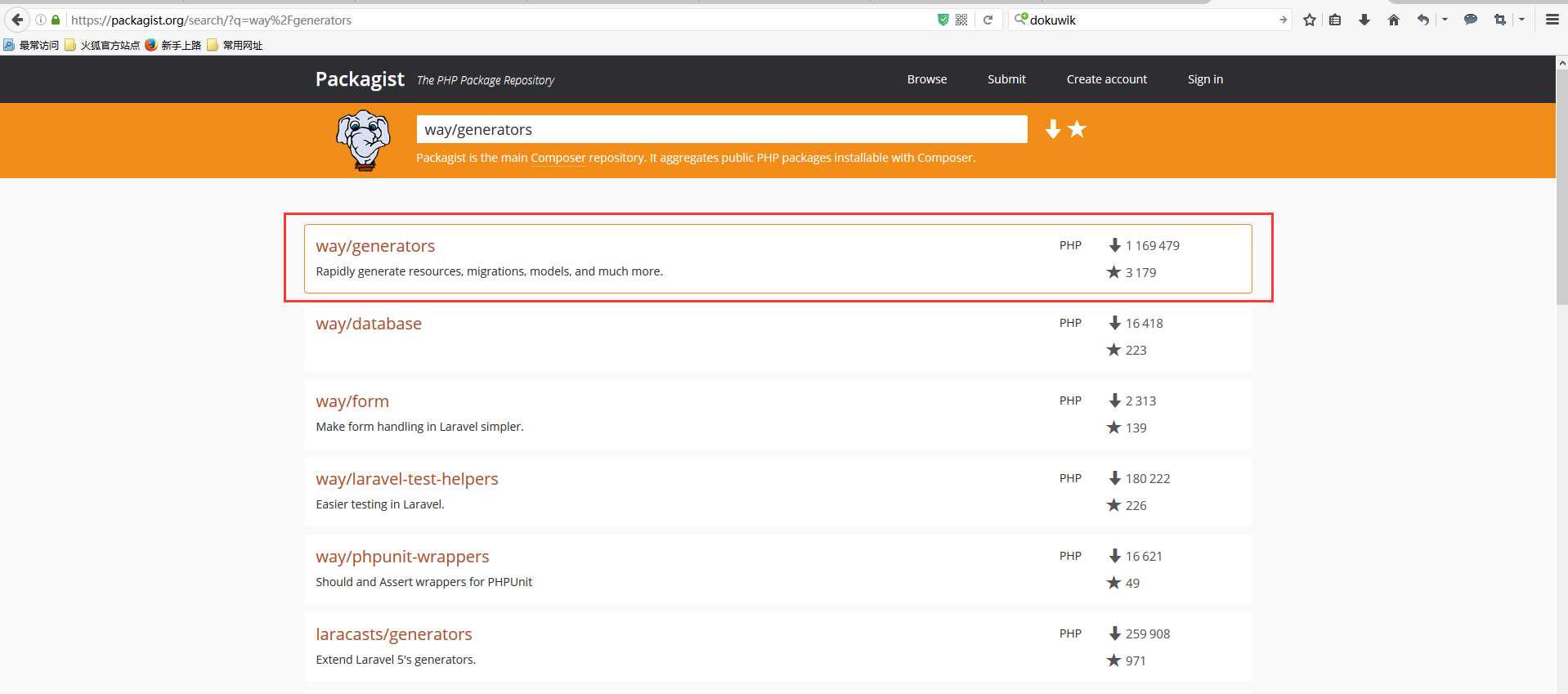Open the way/laravel-test-helpers package link
This screenshot has width=1568, height=694.
407,479
